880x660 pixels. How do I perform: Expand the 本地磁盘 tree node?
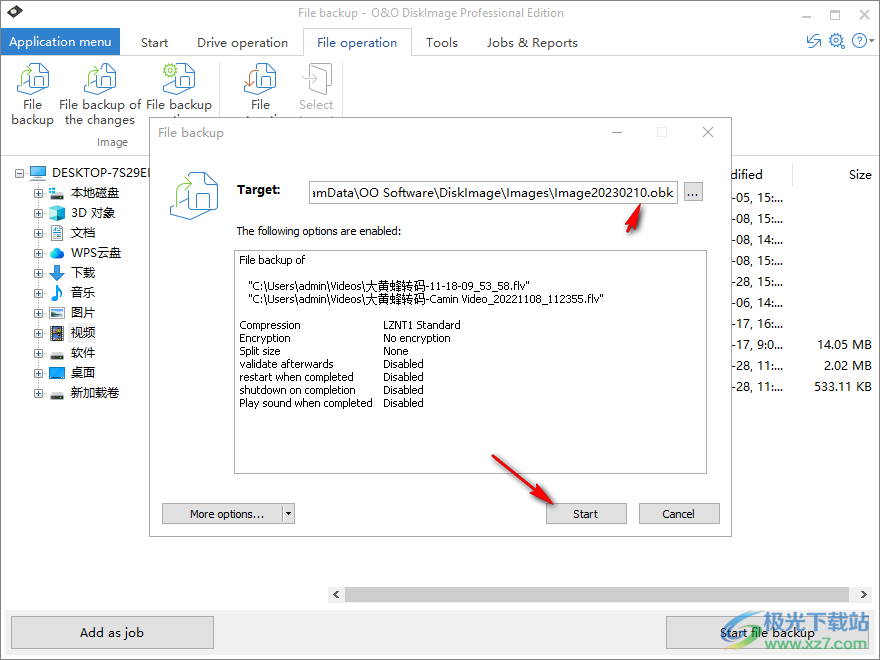coord(37,192)
